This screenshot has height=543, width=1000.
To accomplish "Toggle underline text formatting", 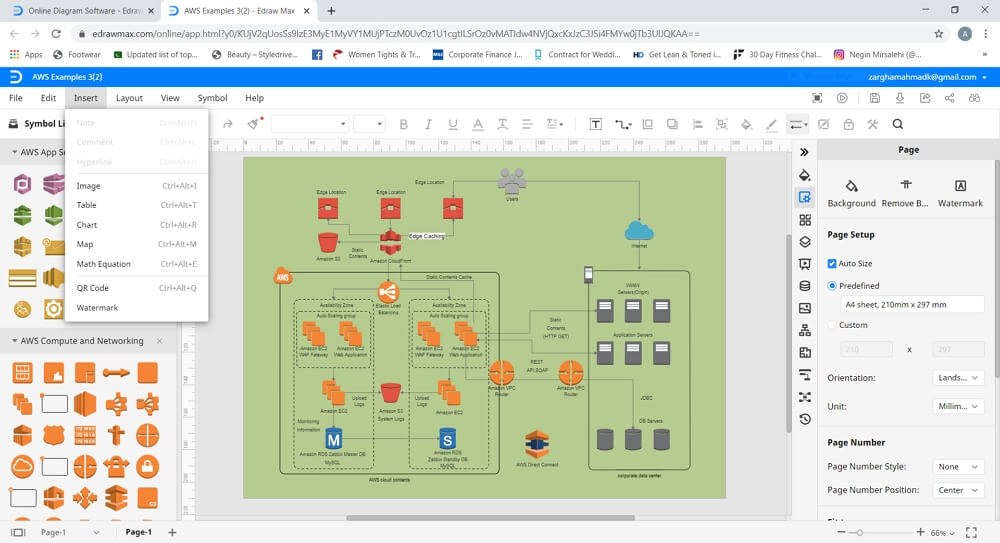I will click(453, 124).
